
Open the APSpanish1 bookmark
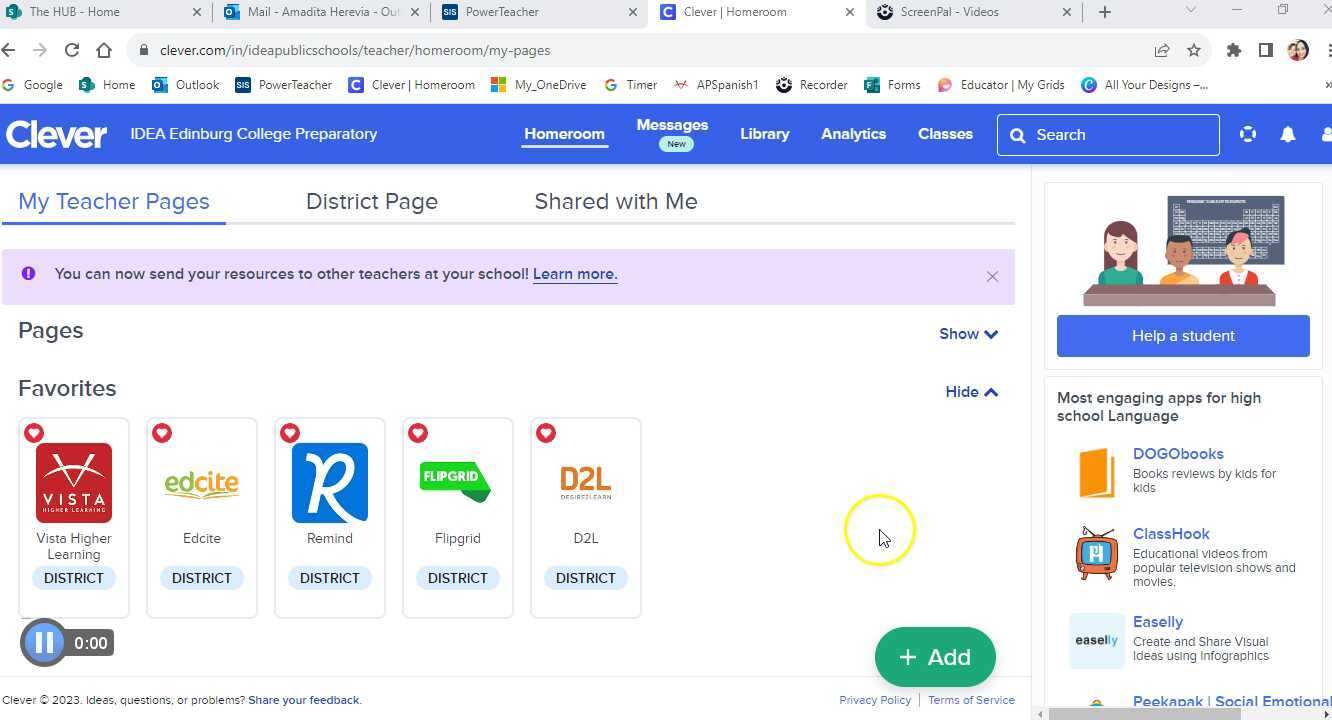pyautogui.click(x=716, y=85)
